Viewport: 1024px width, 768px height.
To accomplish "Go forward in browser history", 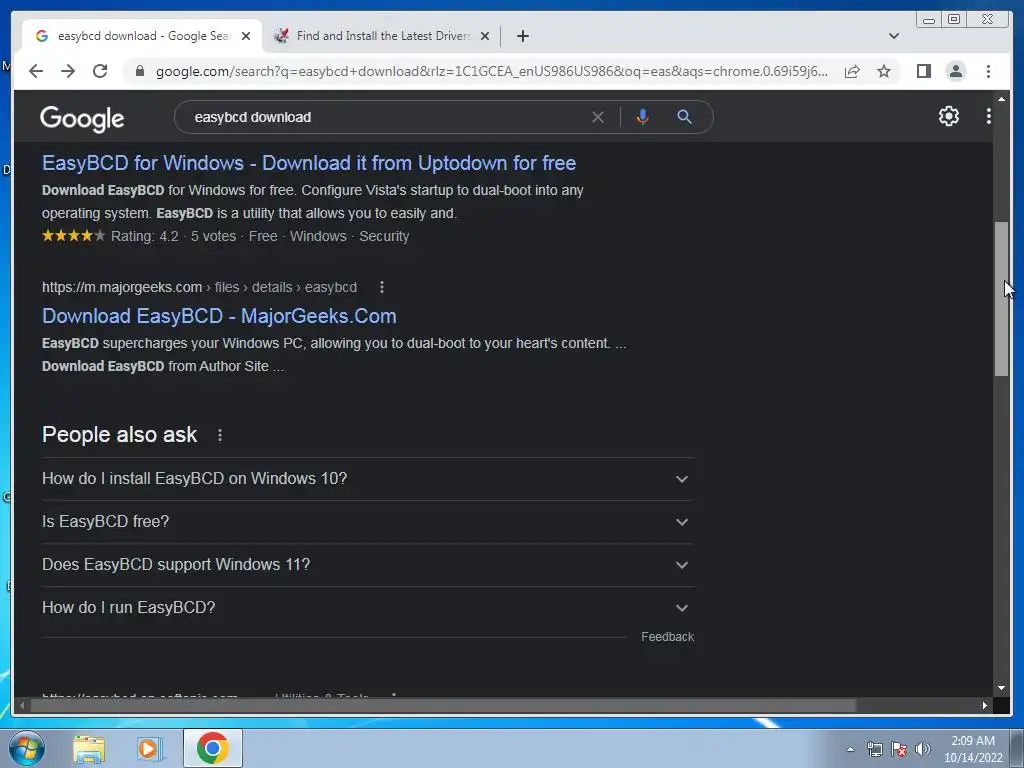I will [x=68, y=71].
